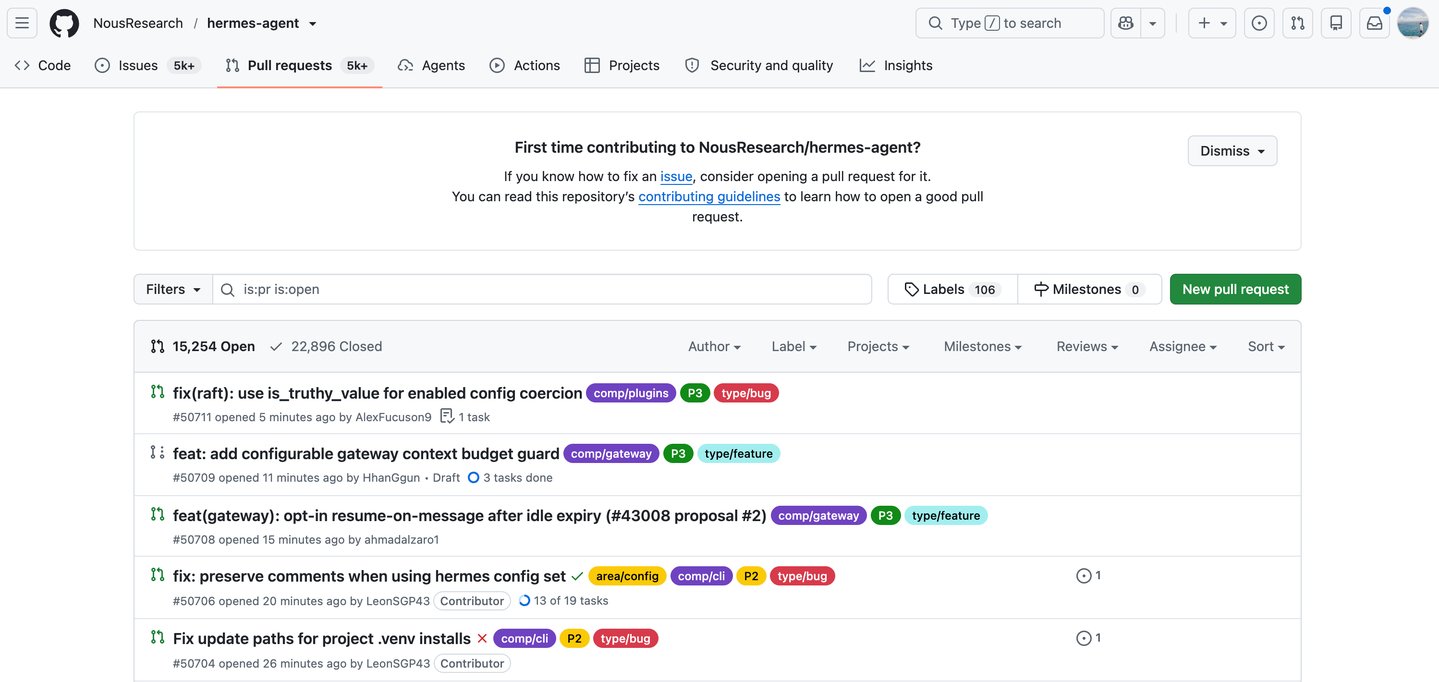Click comp/cli label on .venv installs PR

point(525,638)
